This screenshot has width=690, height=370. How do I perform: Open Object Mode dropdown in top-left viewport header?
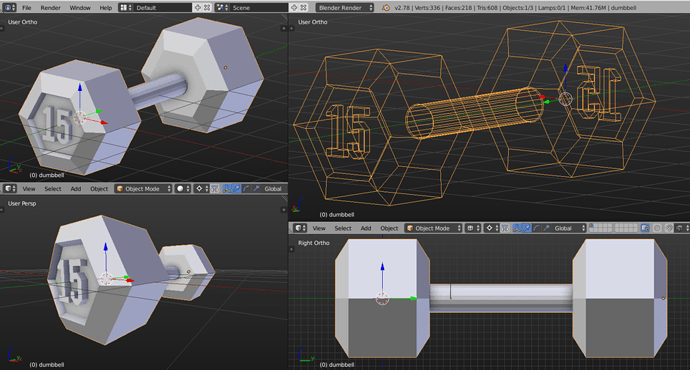click(x=143, y=189)
